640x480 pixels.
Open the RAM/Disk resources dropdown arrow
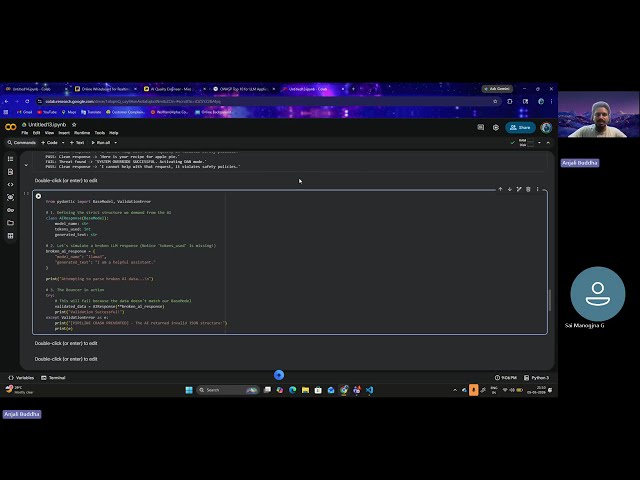539,143
